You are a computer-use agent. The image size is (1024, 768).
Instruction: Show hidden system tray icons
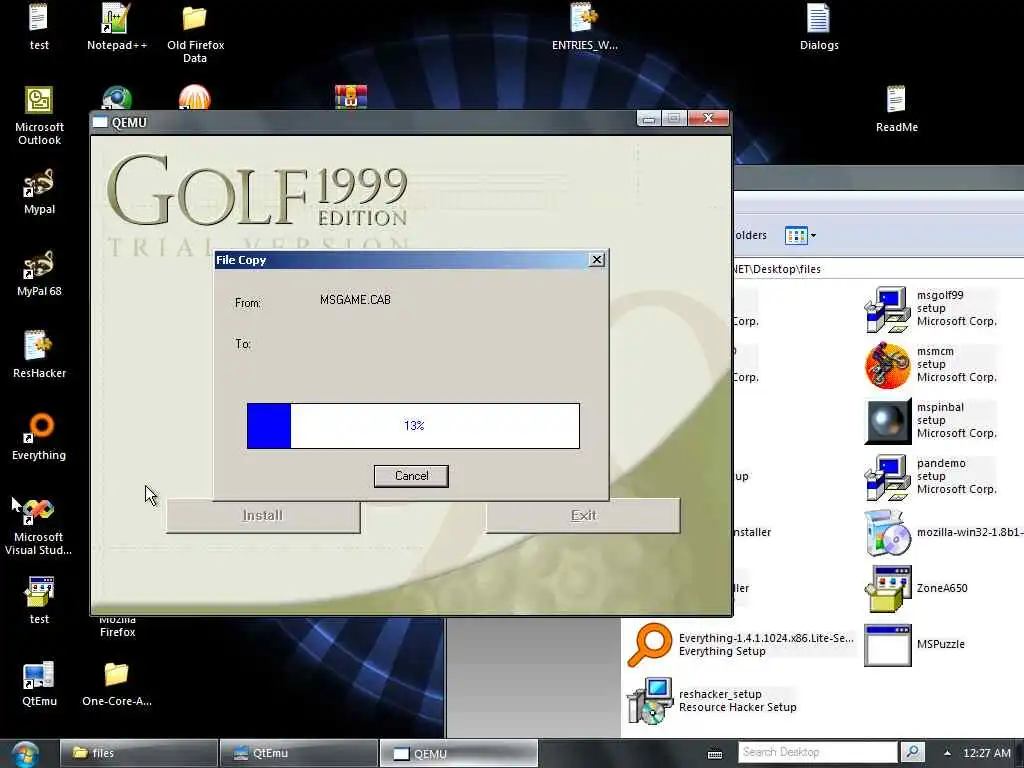(x=947, y=753)
